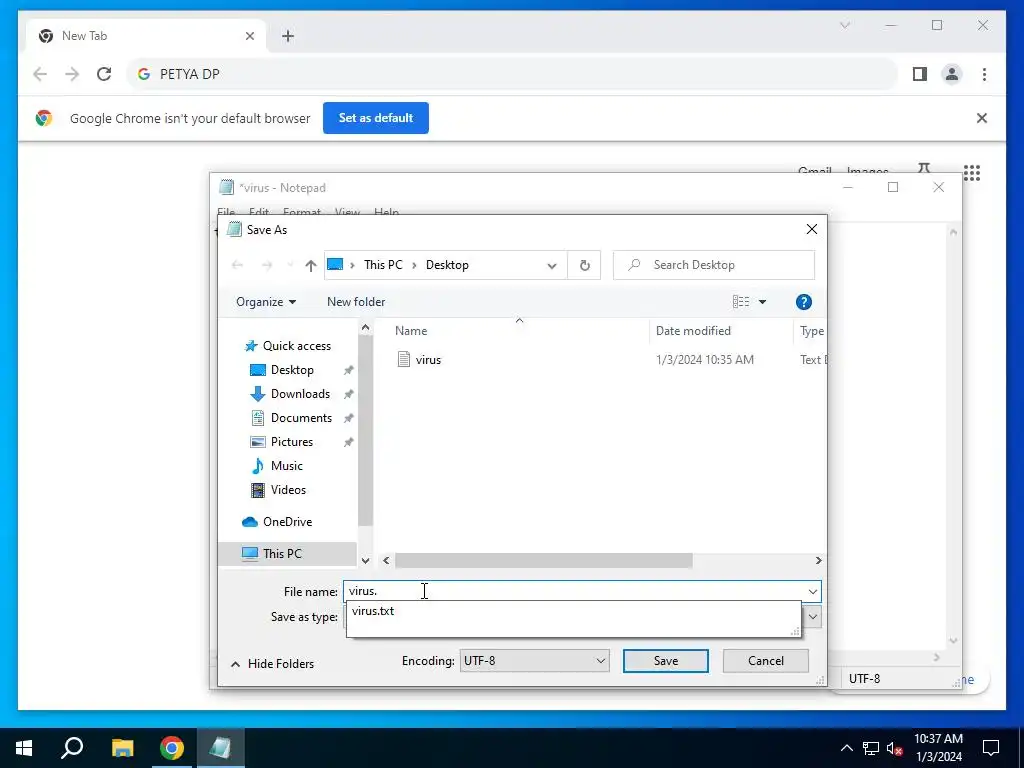Click New folder button
This screenshot has width=1024, height=768.
tap(356, 302)
